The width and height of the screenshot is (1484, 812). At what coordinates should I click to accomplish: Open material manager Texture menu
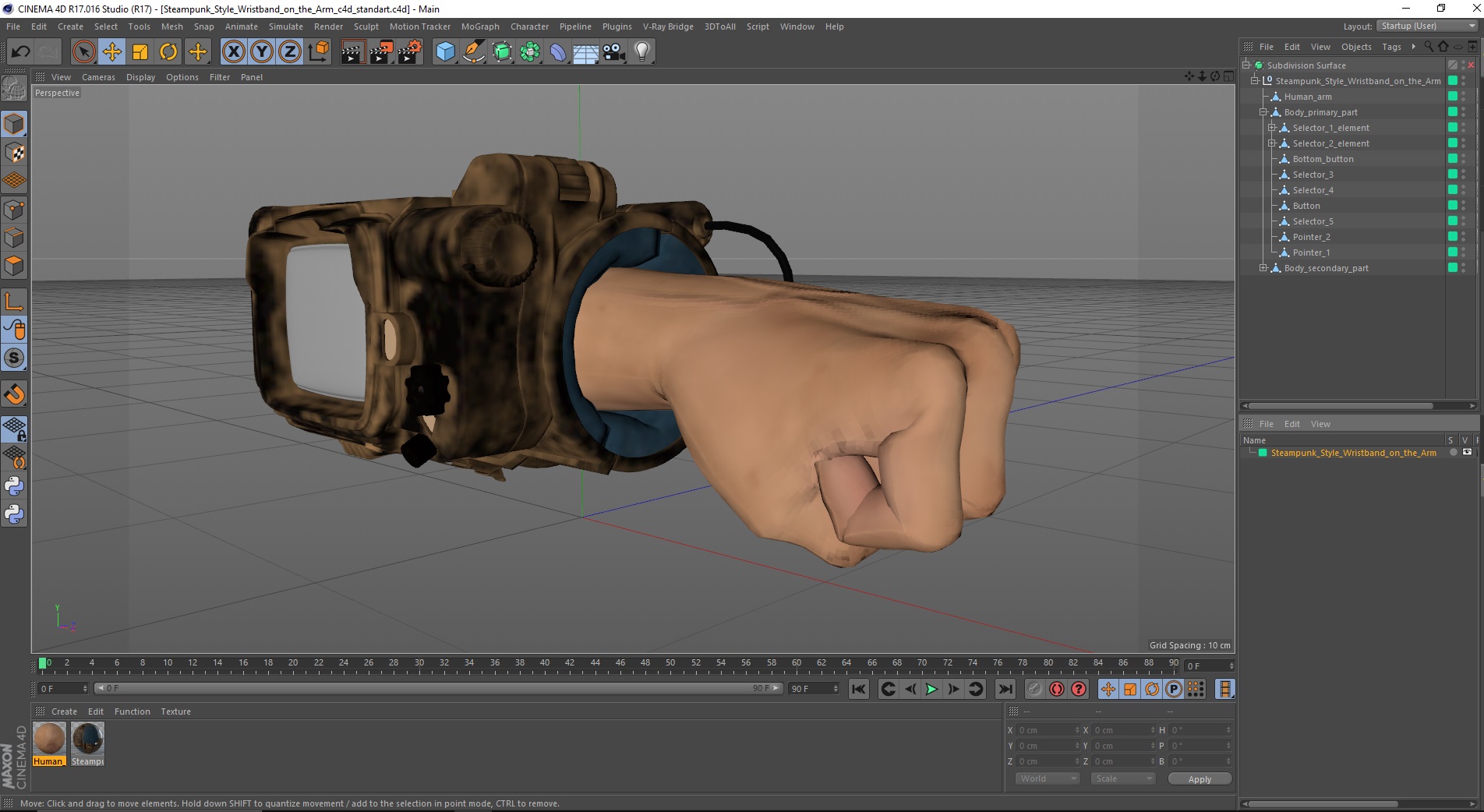pos(175,711)
